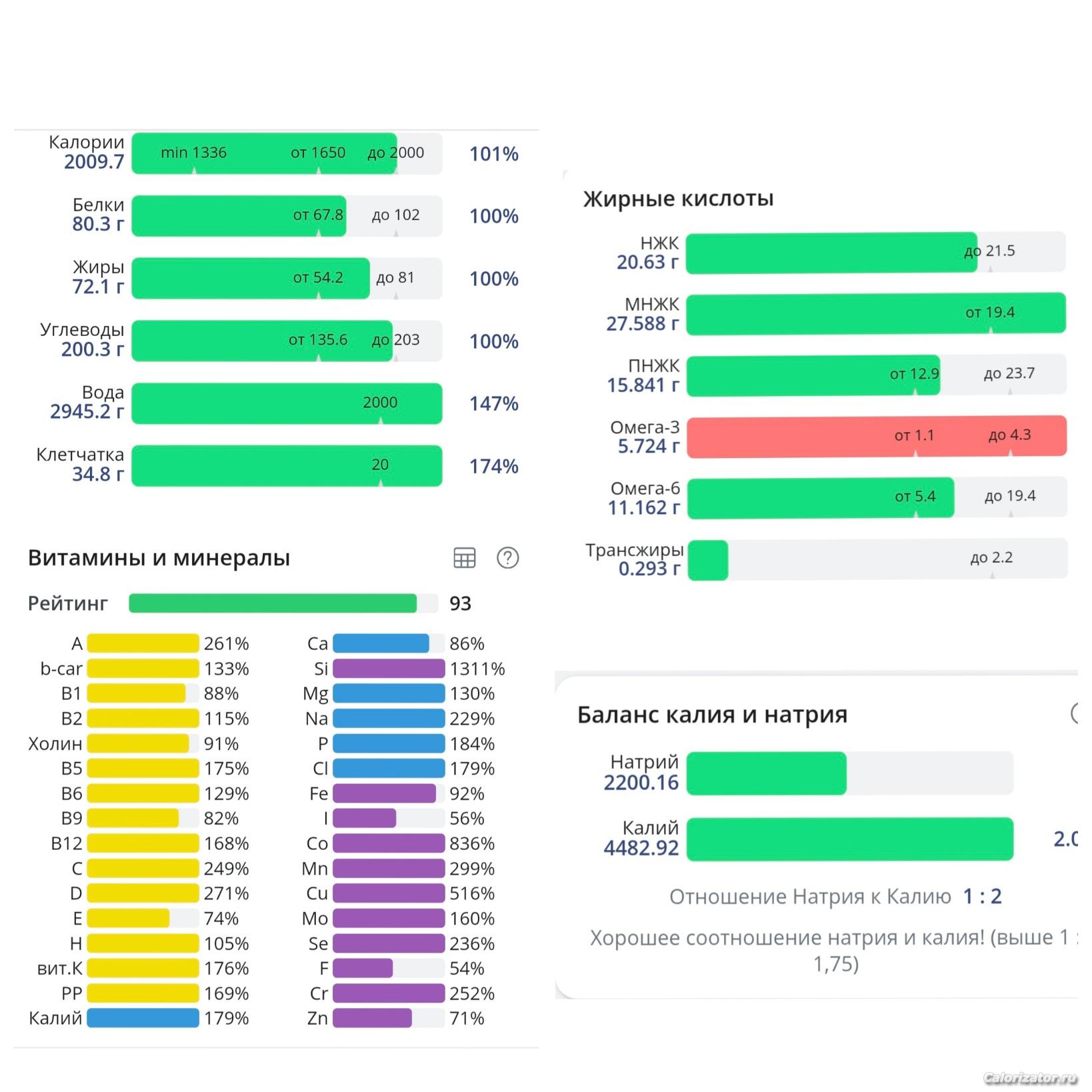Click the blue Калий vitamin-list bar
This screenshot has height=1092, width=1092.
tap(143, 1018)
